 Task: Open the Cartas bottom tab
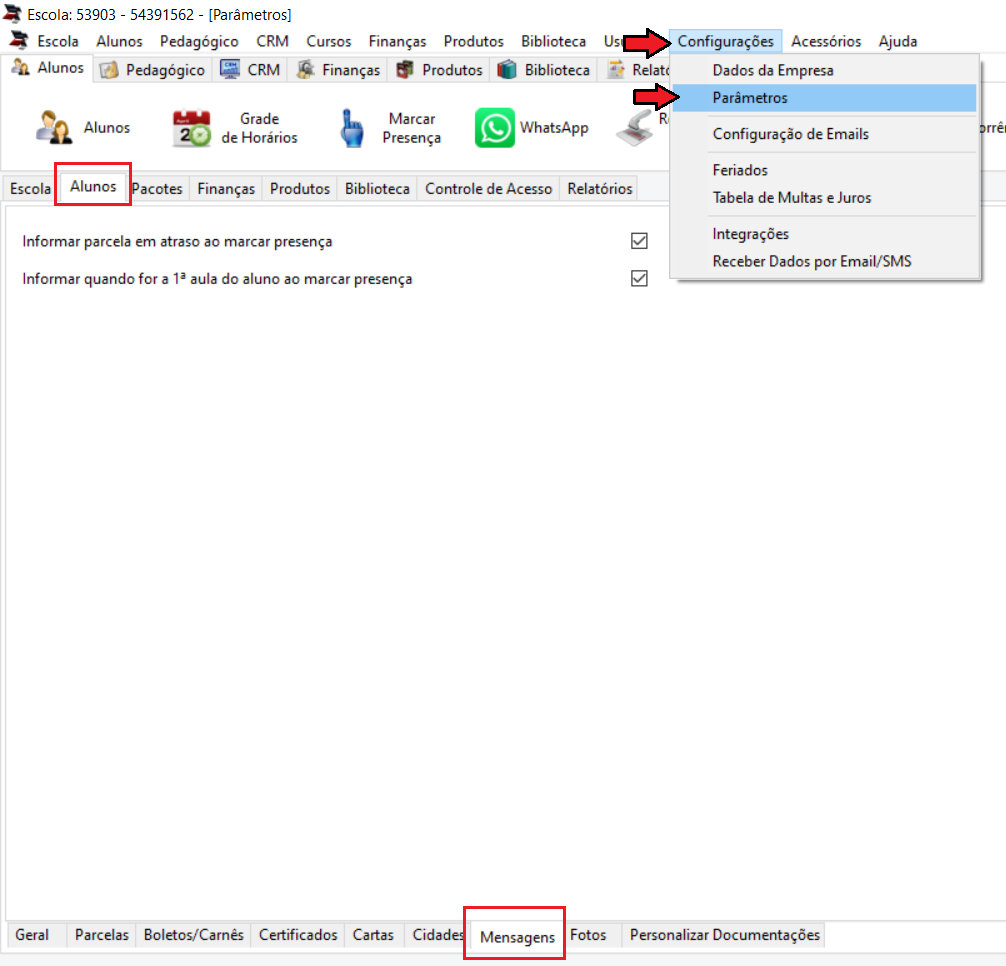coord(373,935)
